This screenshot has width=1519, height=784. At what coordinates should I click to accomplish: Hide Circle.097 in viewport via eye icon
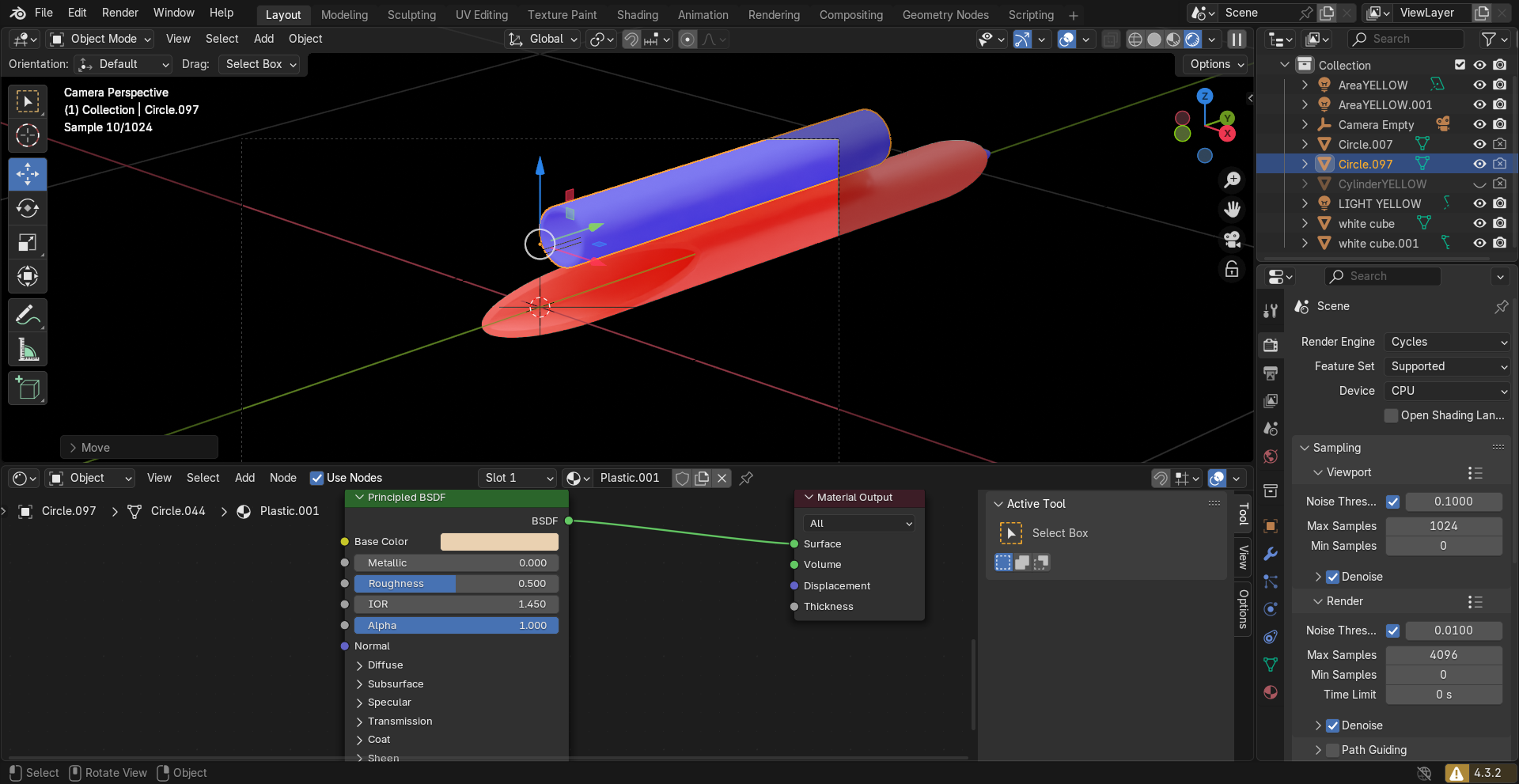coord(1479,164)
